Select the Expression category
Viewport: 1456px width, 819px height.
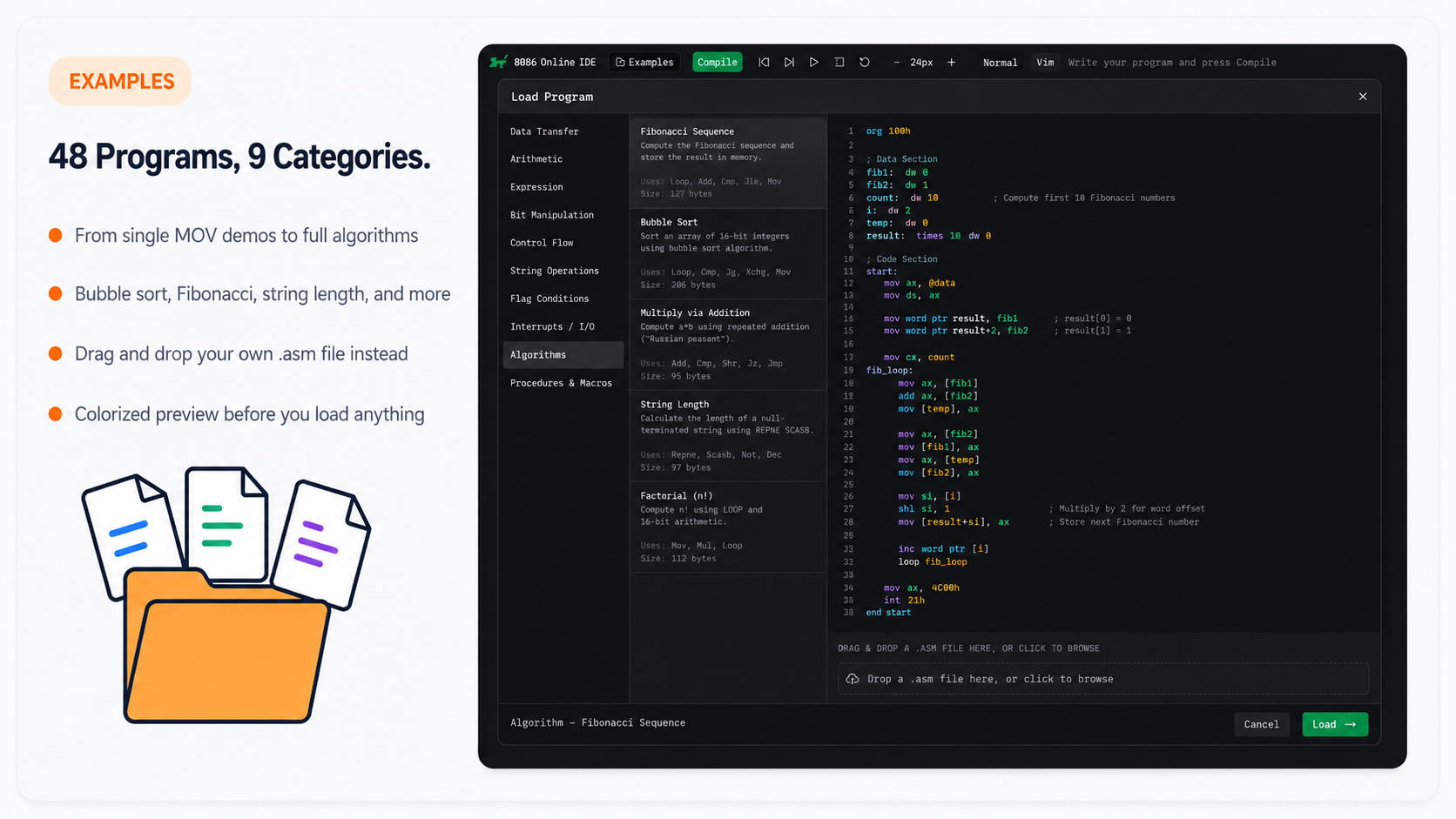563,187
